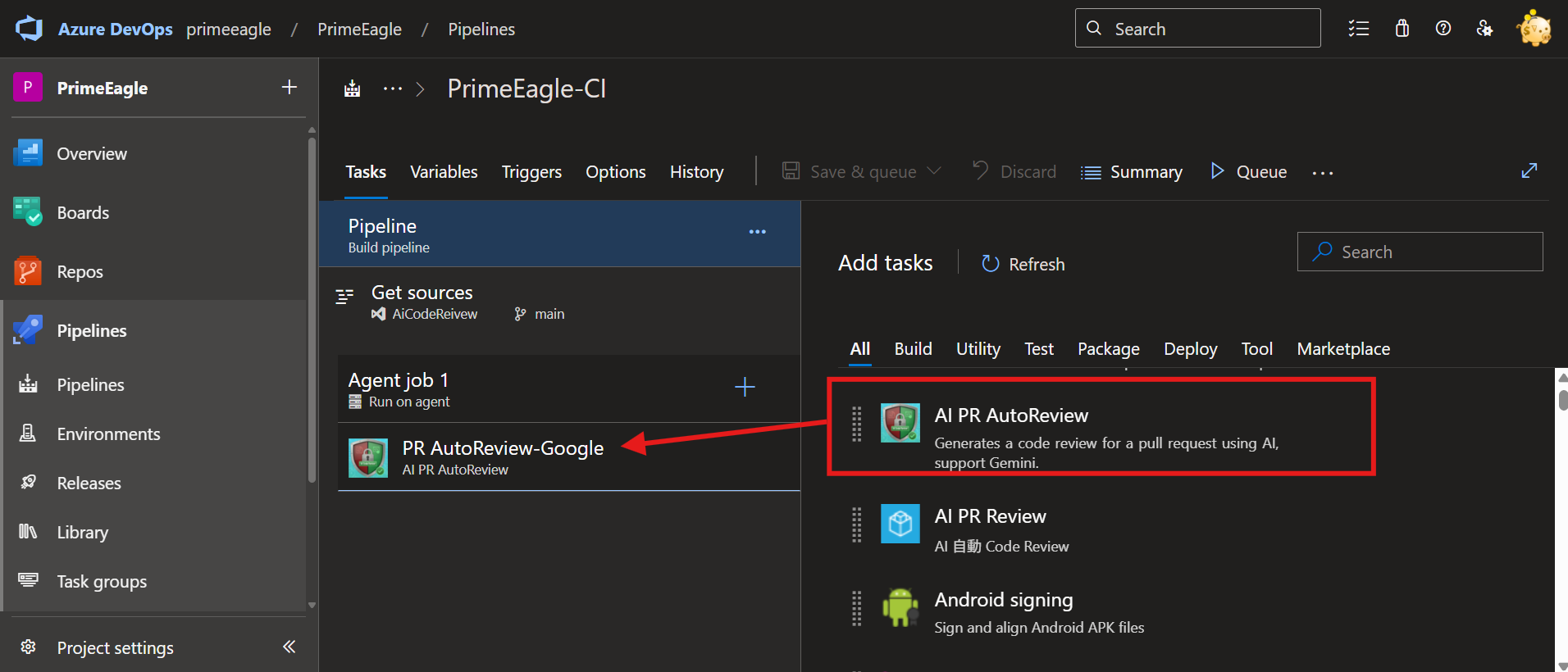Click the Azure DevOps logo icon
Image resolution: width=1568 pixels, height=672 pixels.
tap(29, 29)
